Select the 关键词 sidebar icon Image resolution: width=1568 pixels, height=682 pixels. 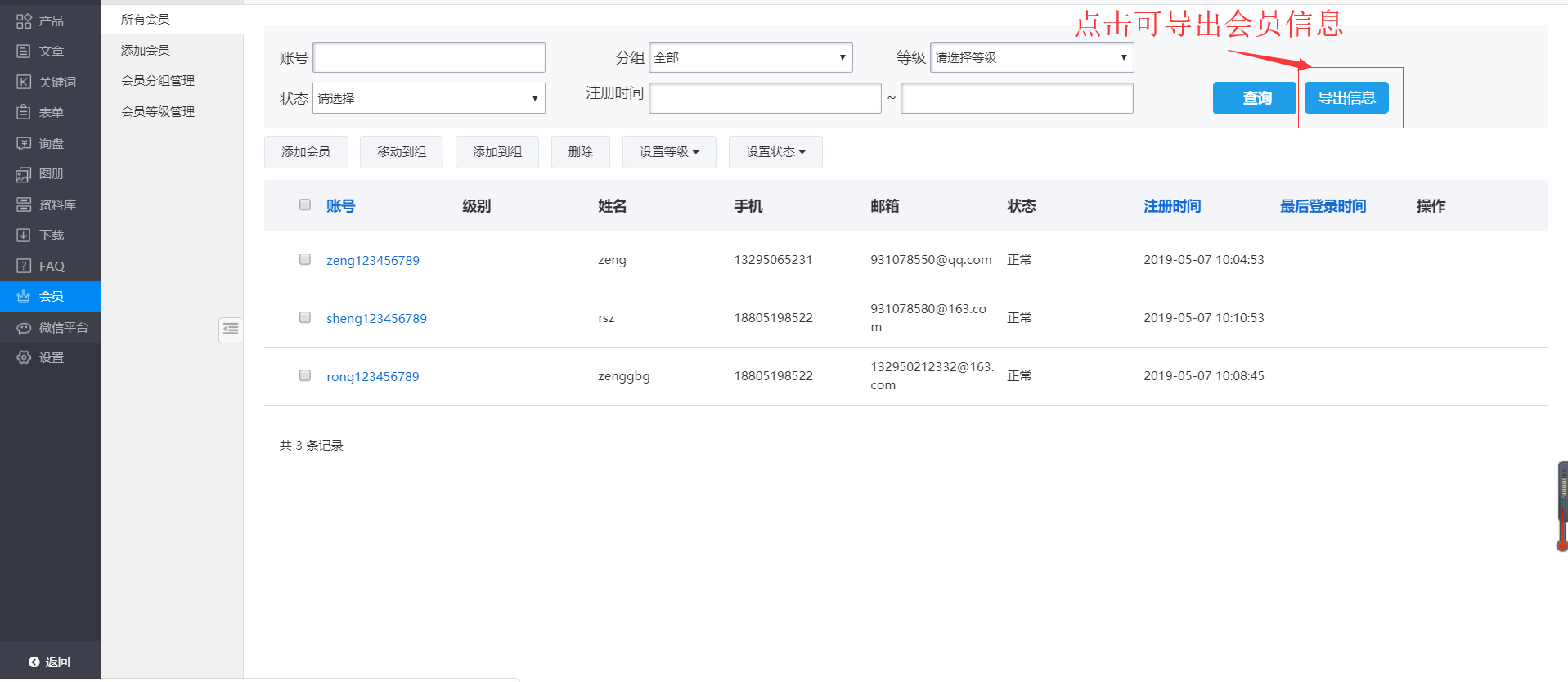pyautogui.click(x=24, y=82)
